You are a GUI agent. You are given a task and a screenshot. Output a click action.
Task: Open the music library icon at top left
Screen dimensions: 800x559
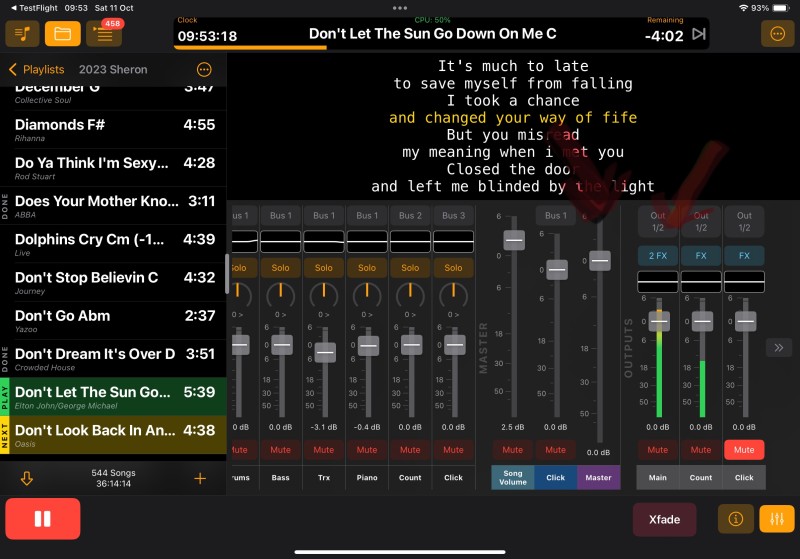pyautogui.click(x=22, y=34)
